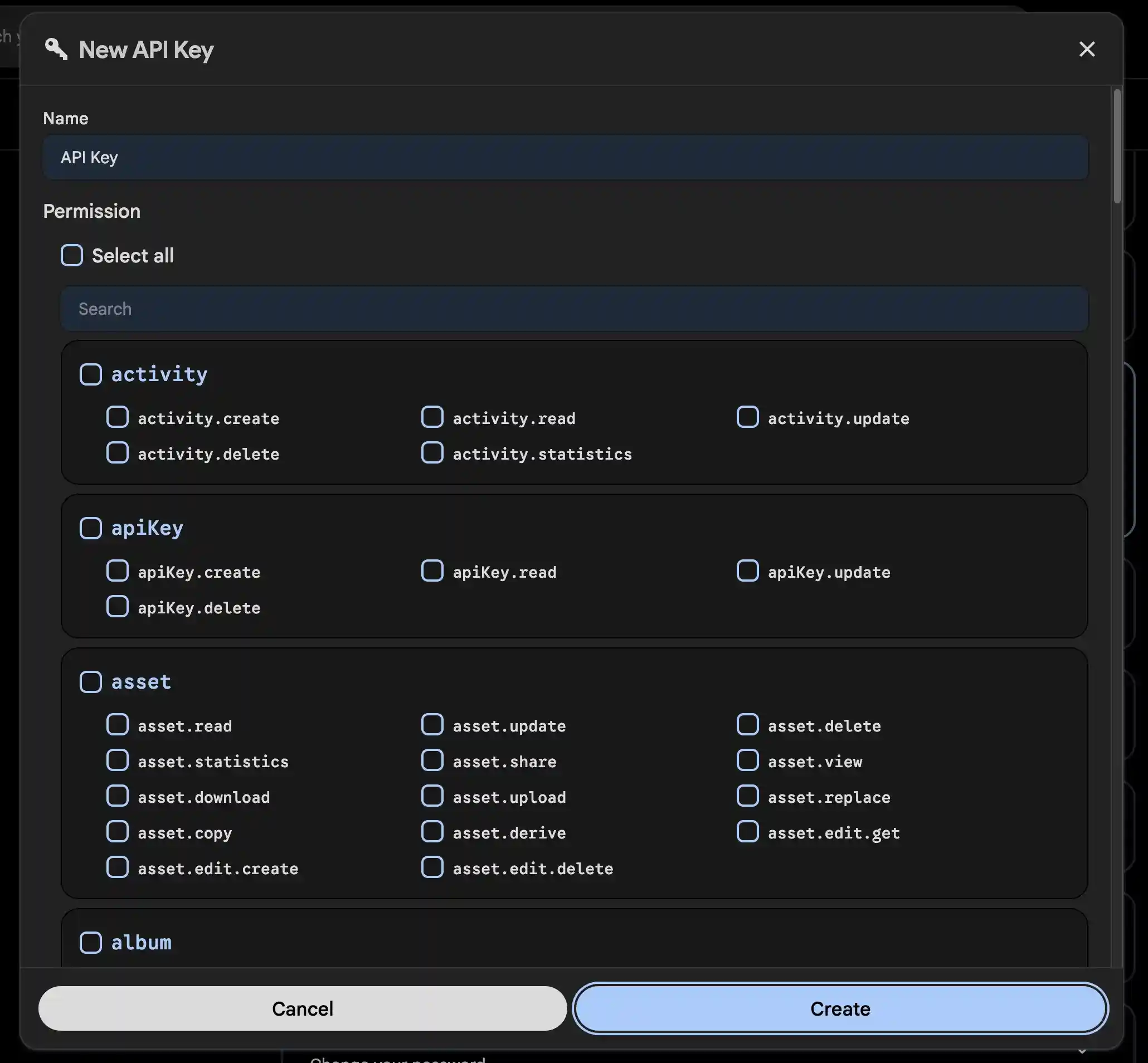Viewport: 1148px width, 1063px height.
Task: Click the key icon in the dialog header
Action: pyautogui.click(x=56, y=50)
